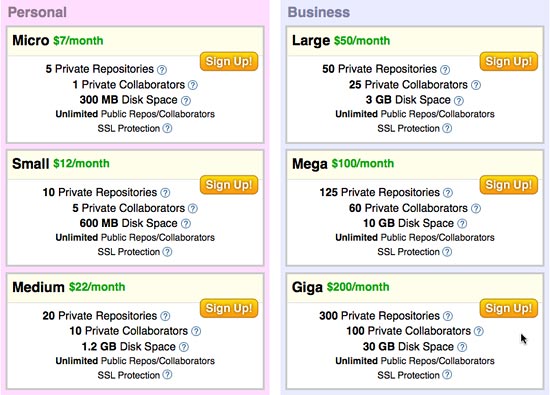Click the Small plan title
This screenshot has width=550, height=395.
coord(31,164)
